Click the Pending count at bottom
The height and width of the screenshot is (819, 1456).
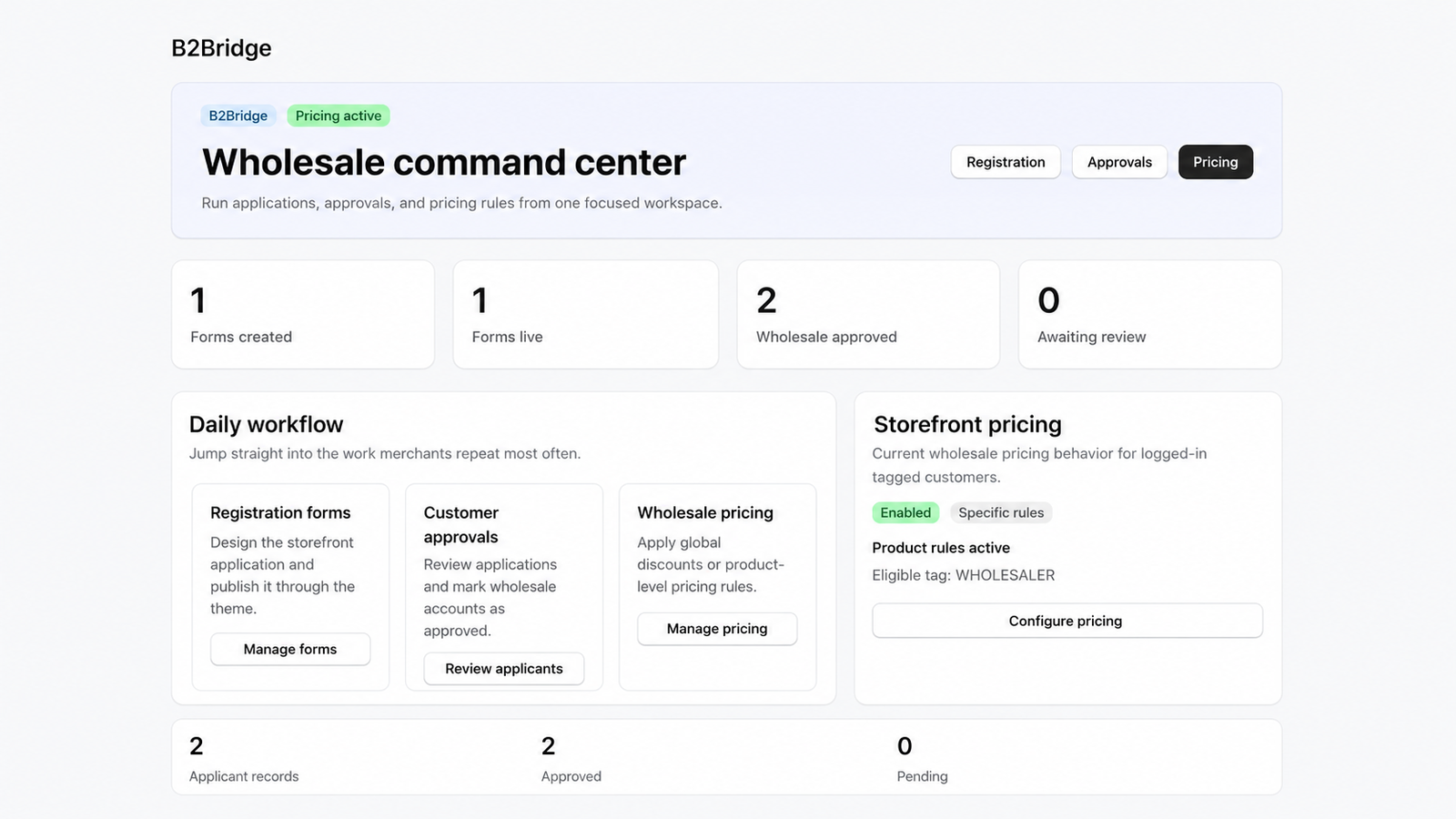[x=905, y=746]
